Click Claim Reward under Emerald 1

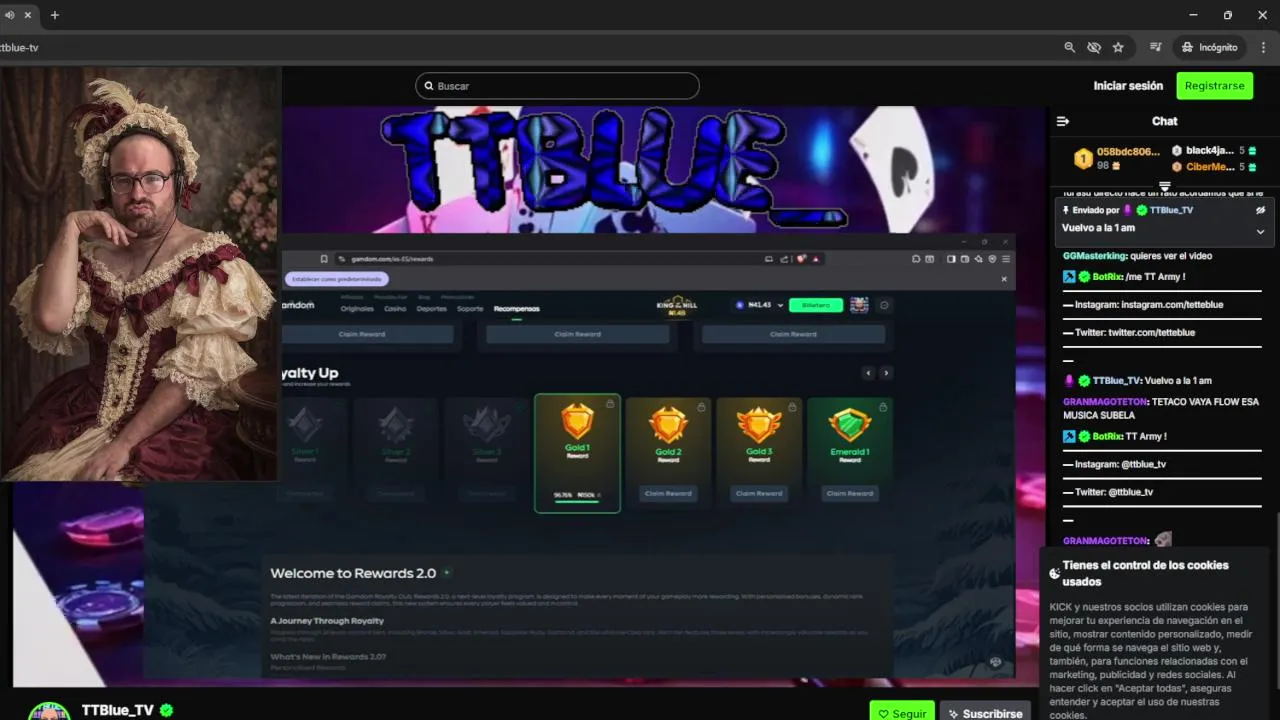tap(850, 493)
